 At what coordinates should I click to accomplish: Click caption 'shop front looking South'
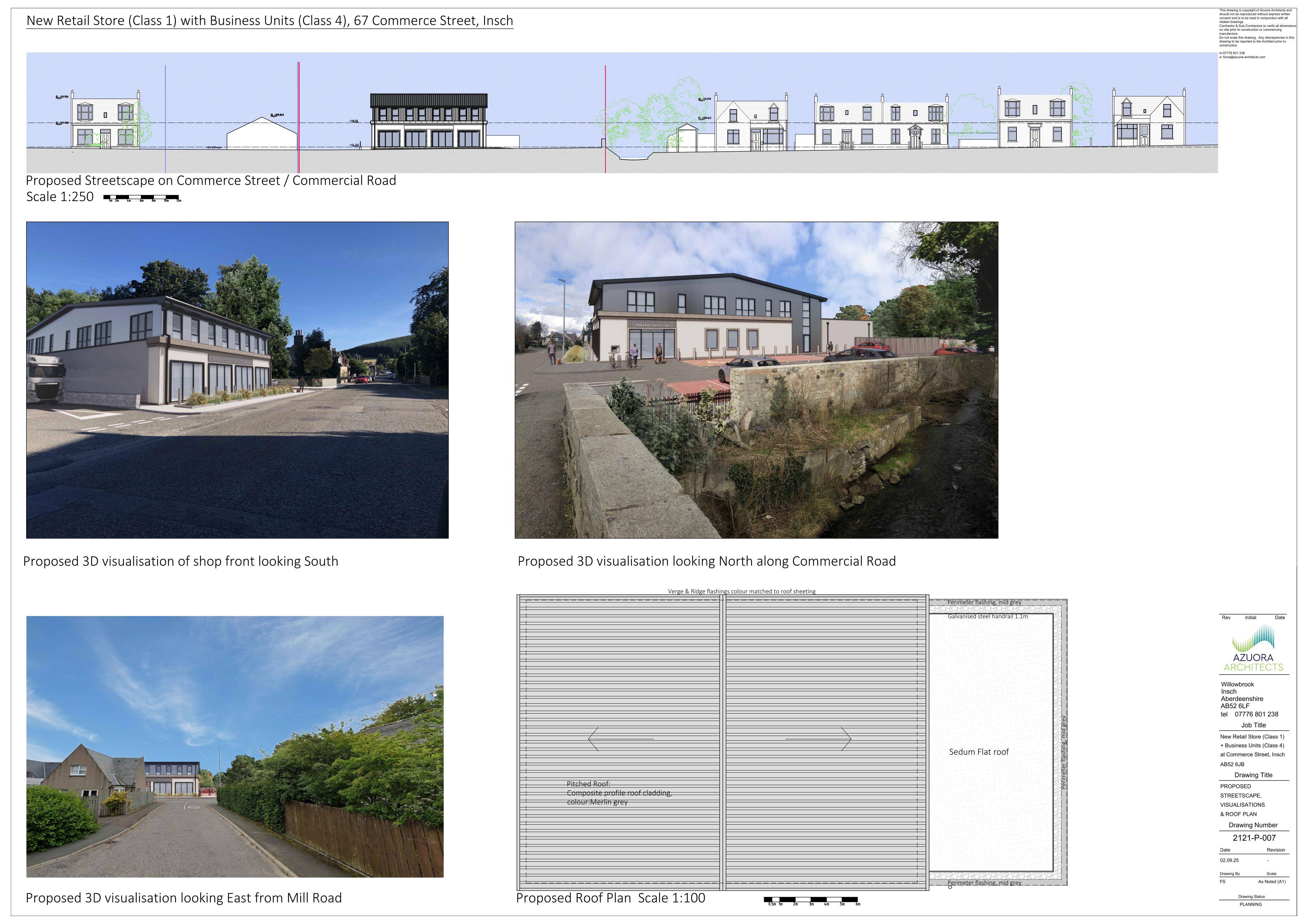181,561
